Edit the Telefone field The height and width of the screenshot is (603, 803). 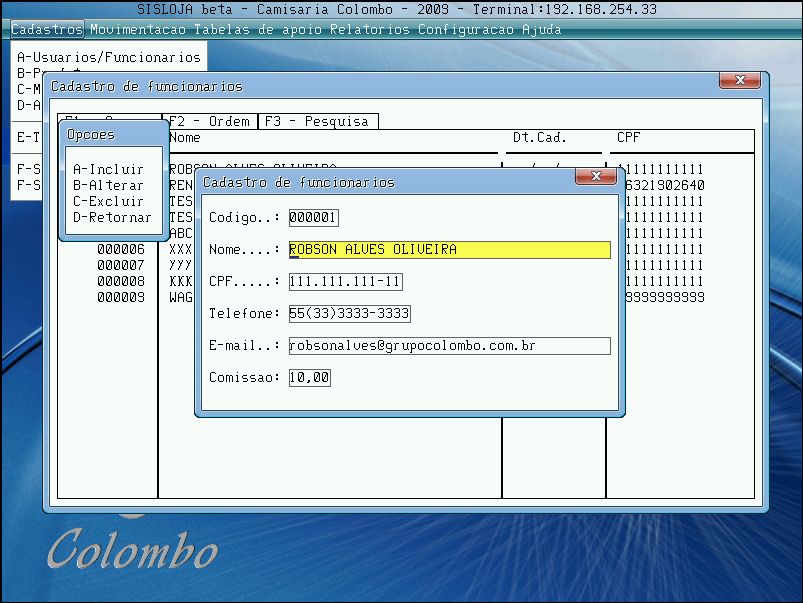click(349, 314)
